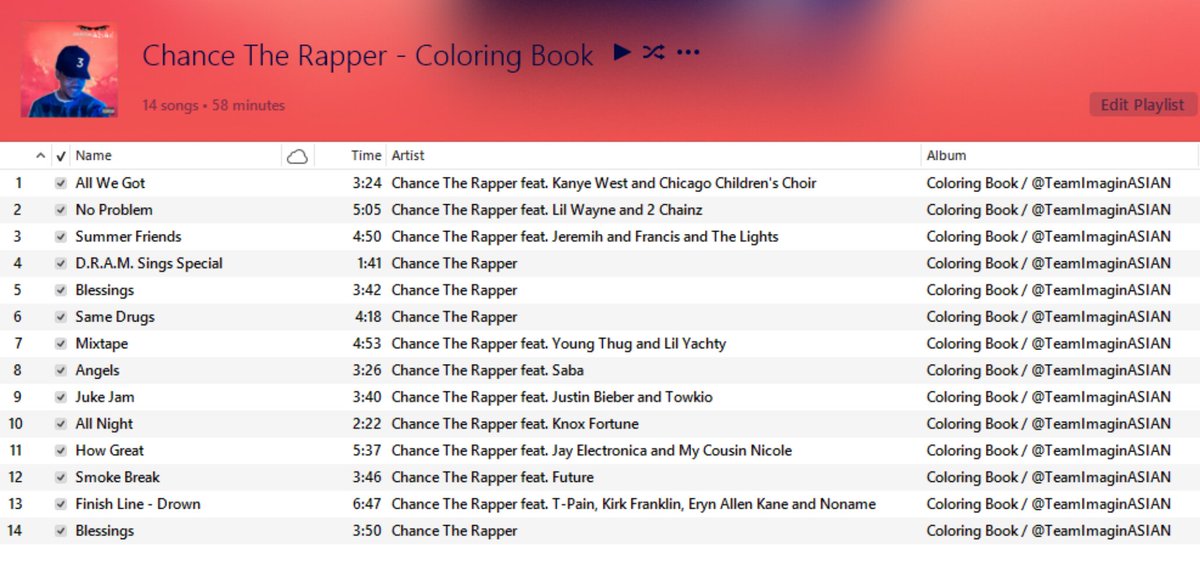Uncheck the All Night checkbox
1200x570 pixels.
61,425
